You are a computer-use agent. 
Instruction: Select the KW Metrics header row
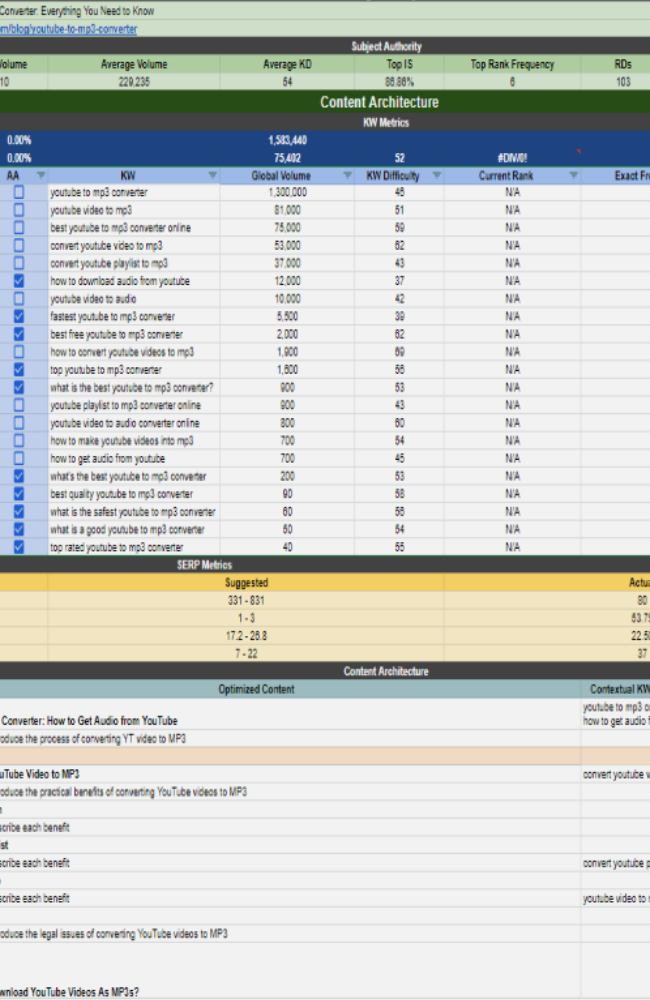coord(386,122)
